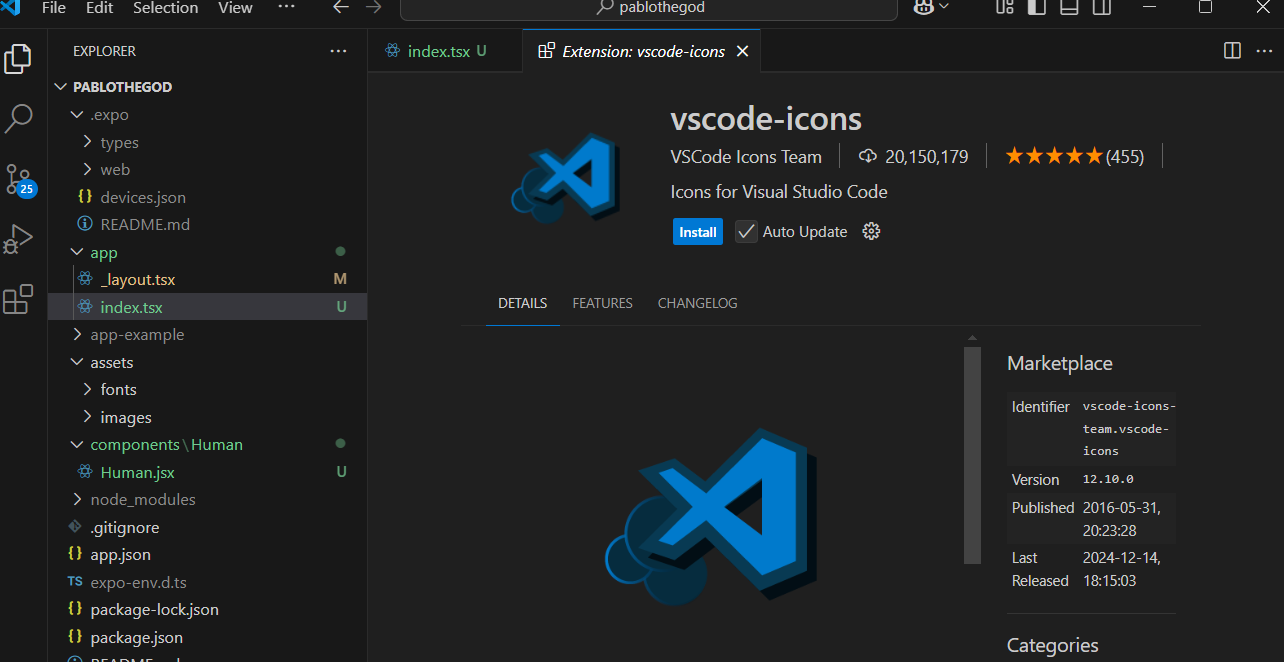Collapse the PABLOTHEGOD root folder
This screenshot has width=1284, height=662.
coord(61,87)
